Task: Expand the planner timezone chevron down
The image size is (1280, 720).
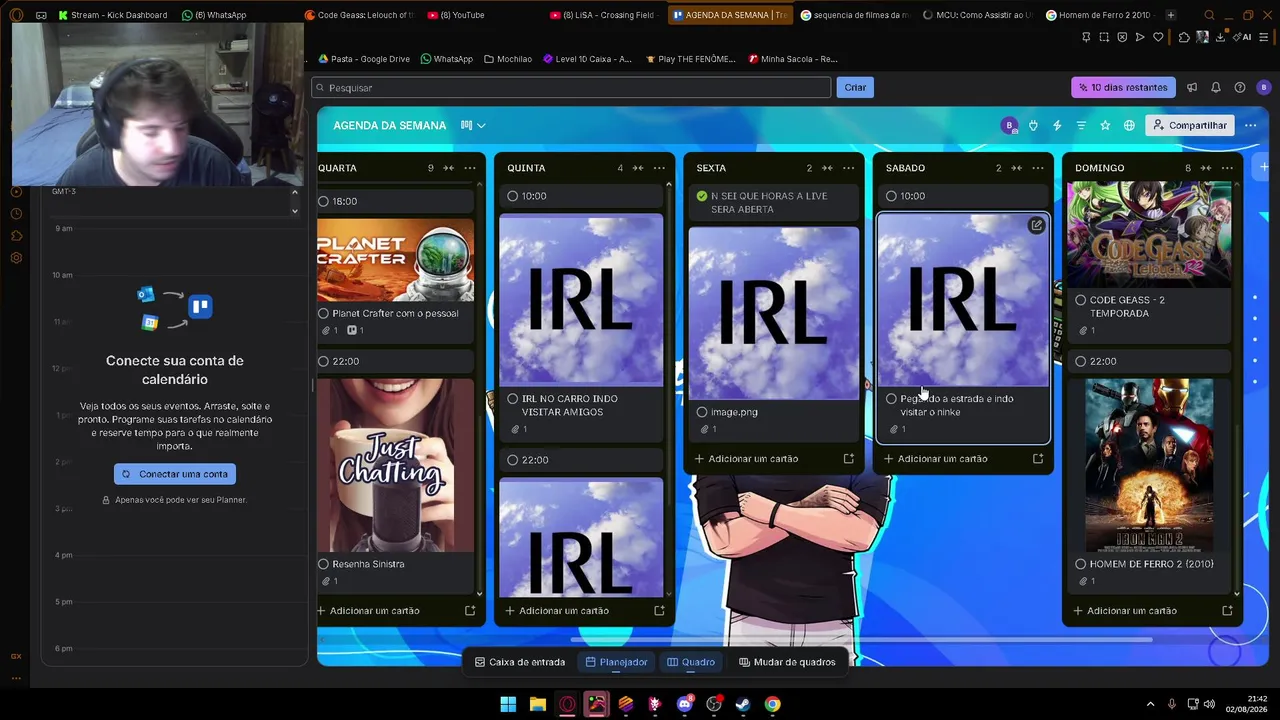Action: pos(294,211)
